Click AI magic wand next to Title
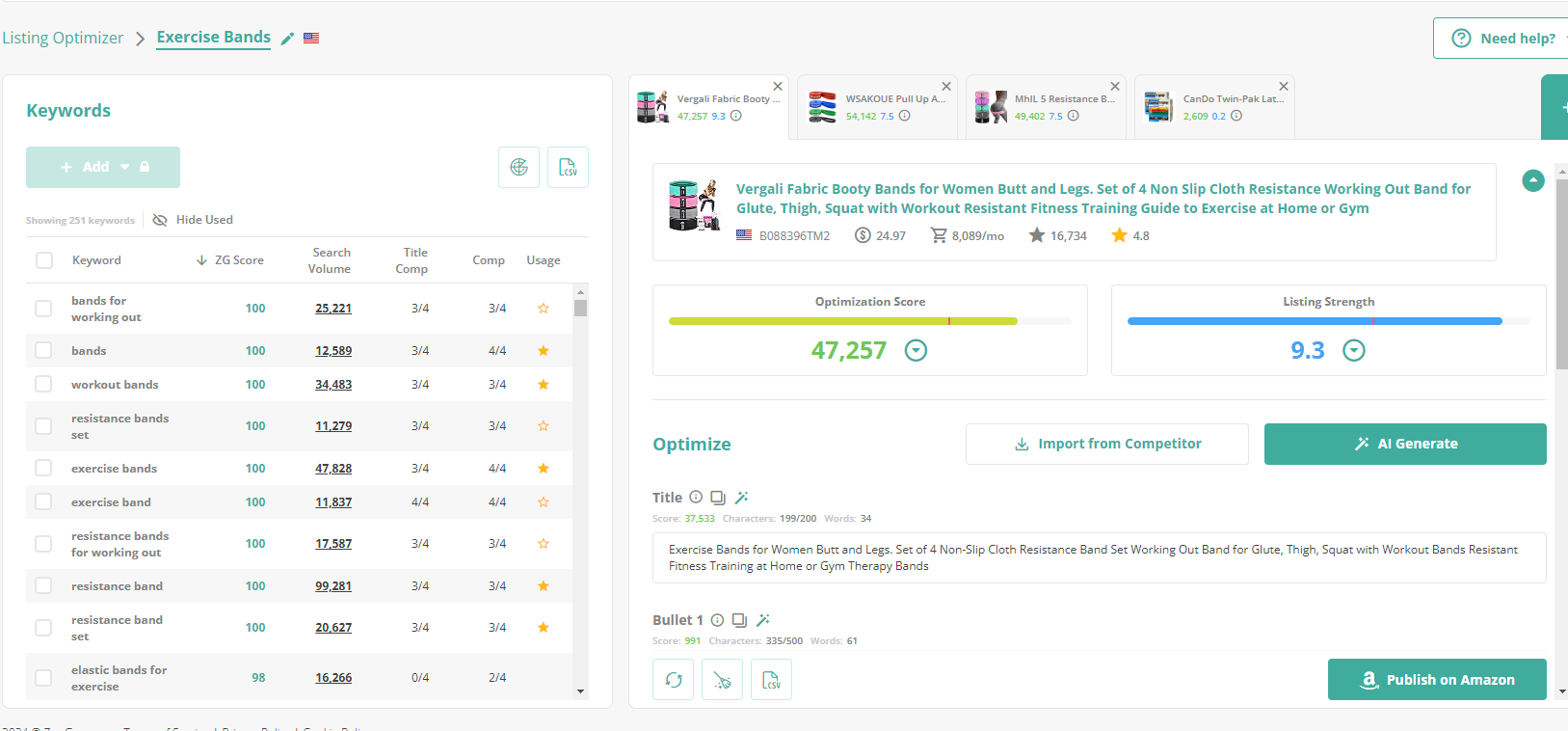Image resolution: width=1568 pixels, height=731 pixels. [741, 498]
